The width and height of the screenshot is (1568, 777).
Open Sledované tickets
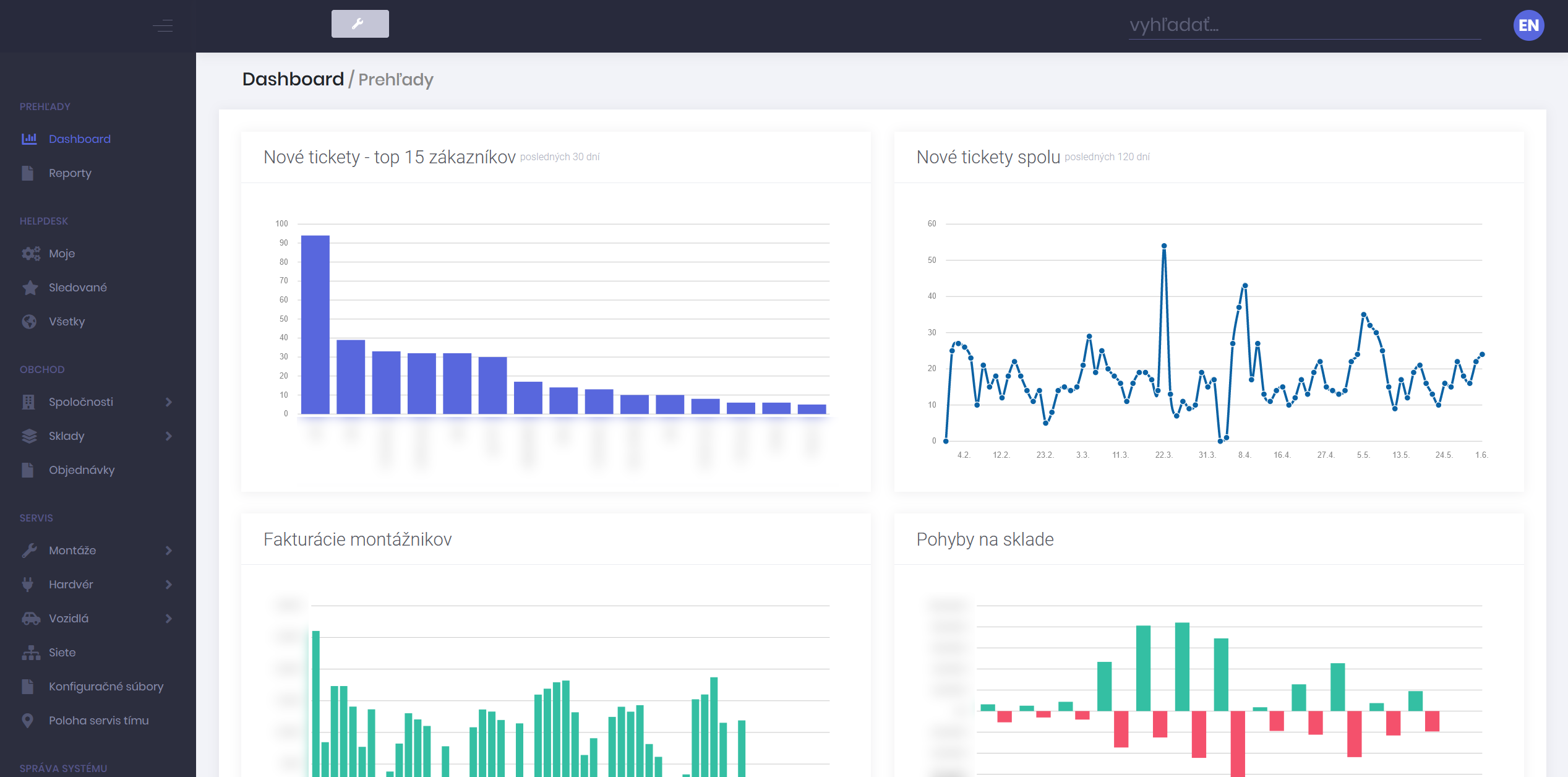click(x=78, y=288)
